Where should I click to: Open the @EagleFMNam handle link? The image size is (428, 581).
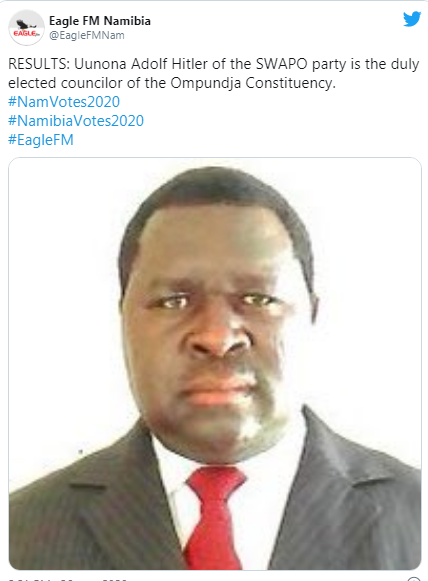coord(87,36)
